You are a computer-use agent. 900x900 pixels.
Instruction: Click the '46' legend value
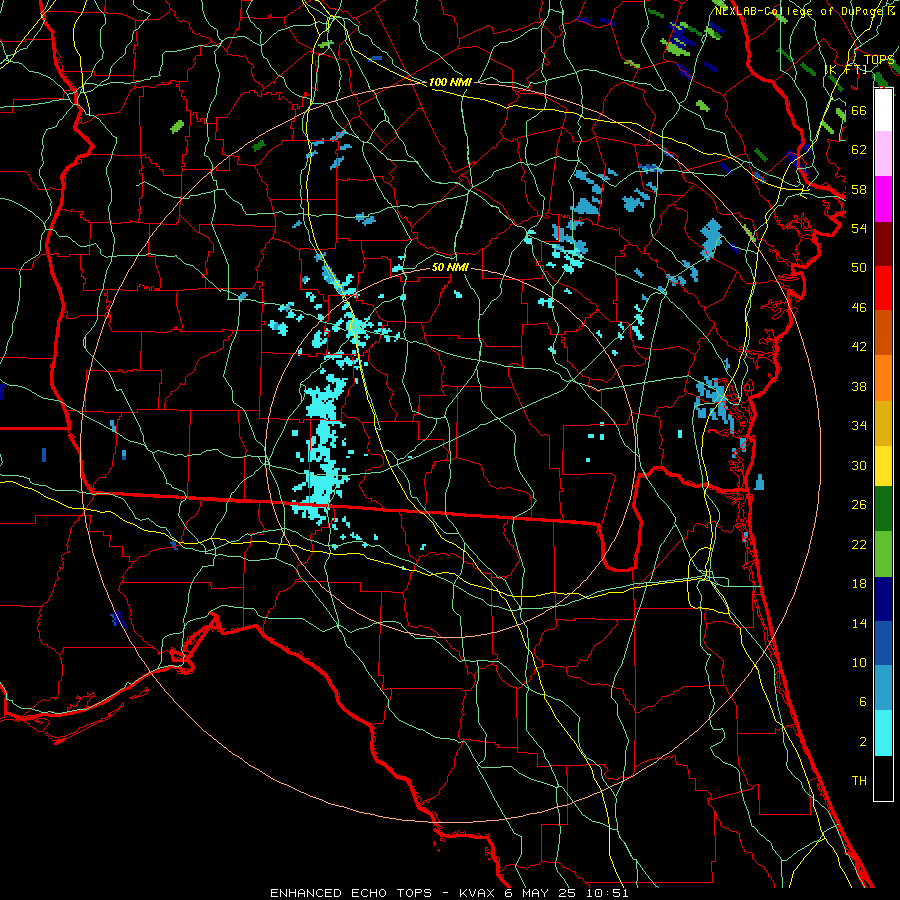click(859, 308)
